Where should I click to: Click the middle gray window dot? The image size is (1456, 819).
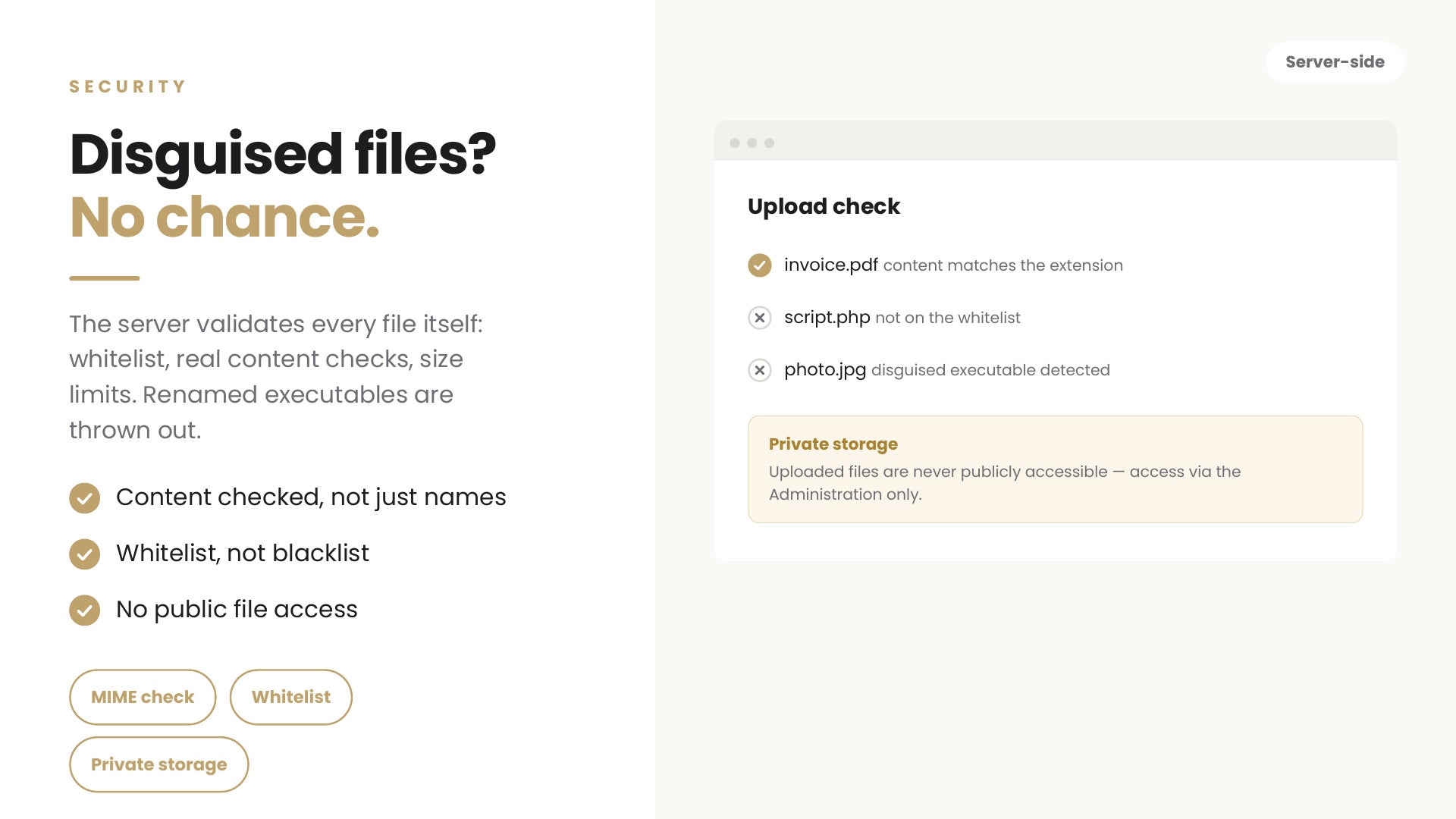click(x=752, y=143)
